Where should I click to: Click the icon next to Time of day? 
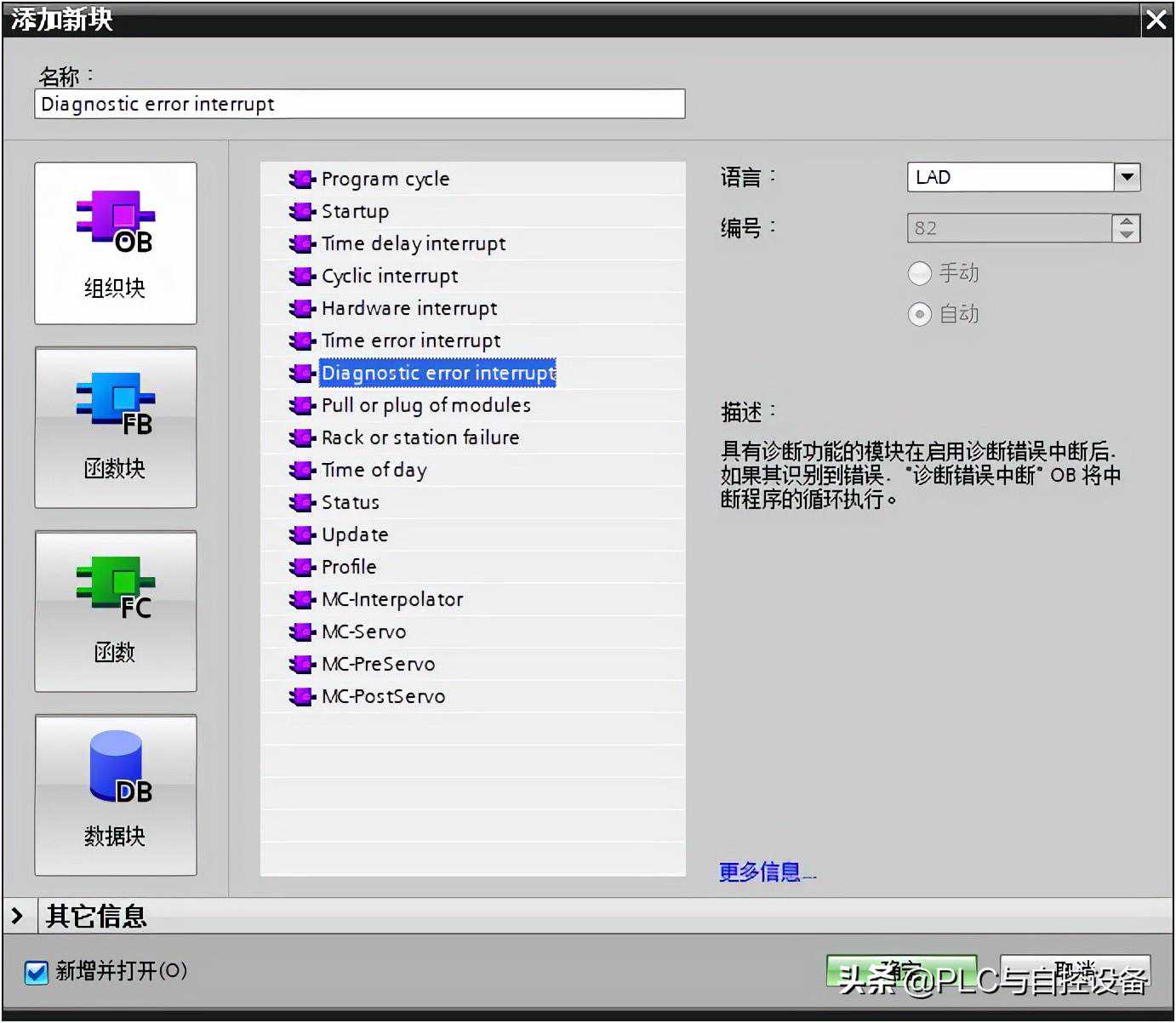coord(301,471)
